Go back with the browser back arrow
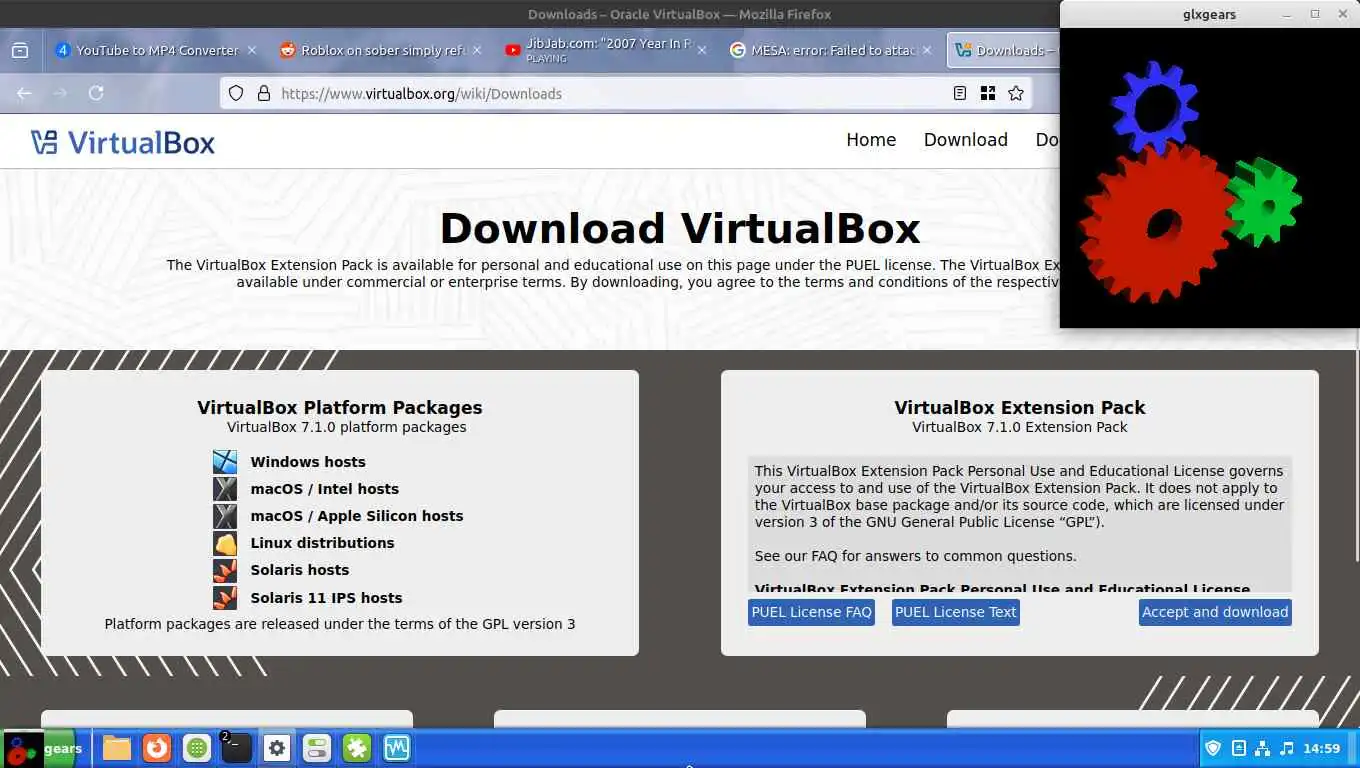The image size is (1360, 768). [24, 93]
